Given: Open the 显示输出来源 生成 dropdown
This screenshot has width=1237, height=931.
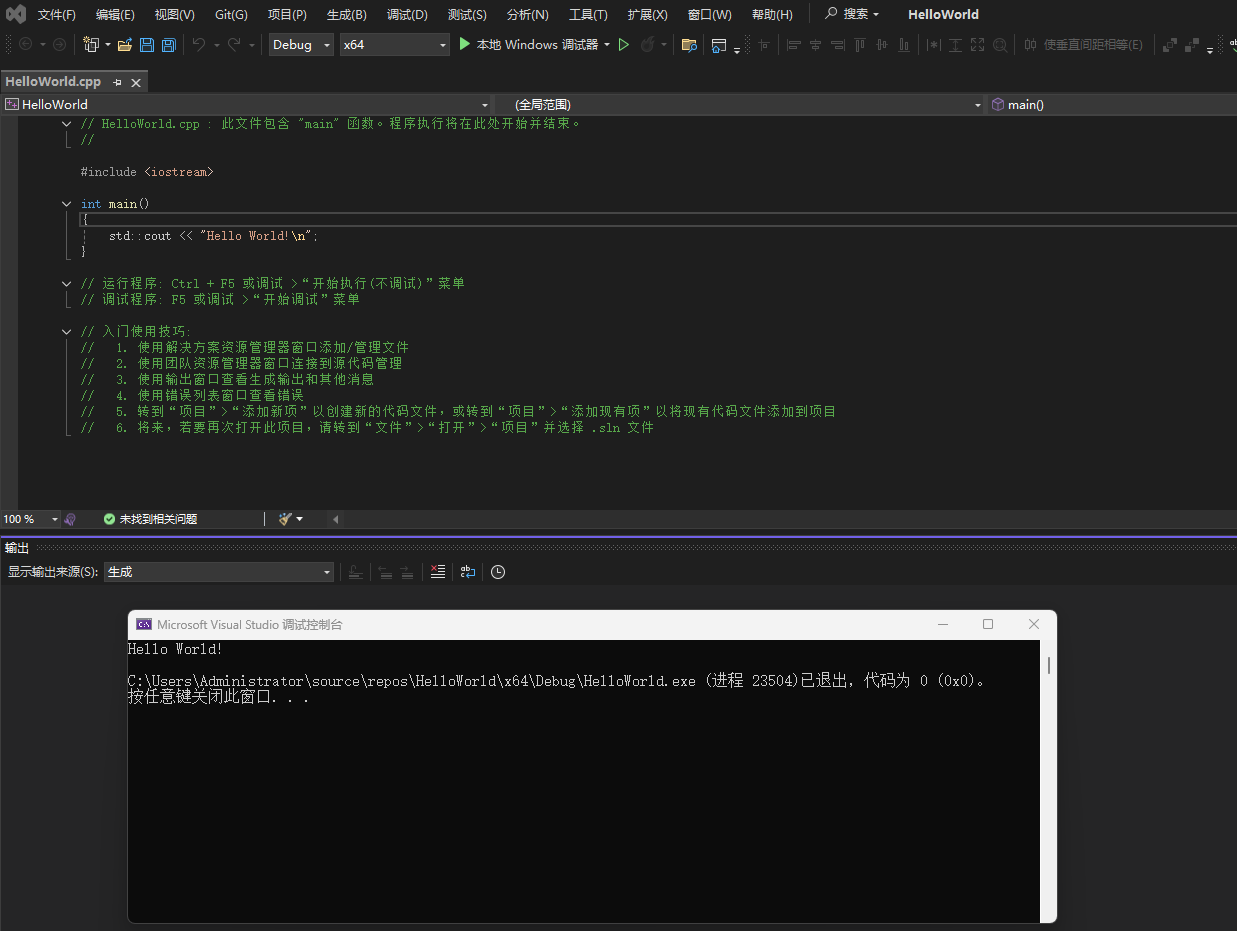Looking at the screenshot, I should (219, 572).
